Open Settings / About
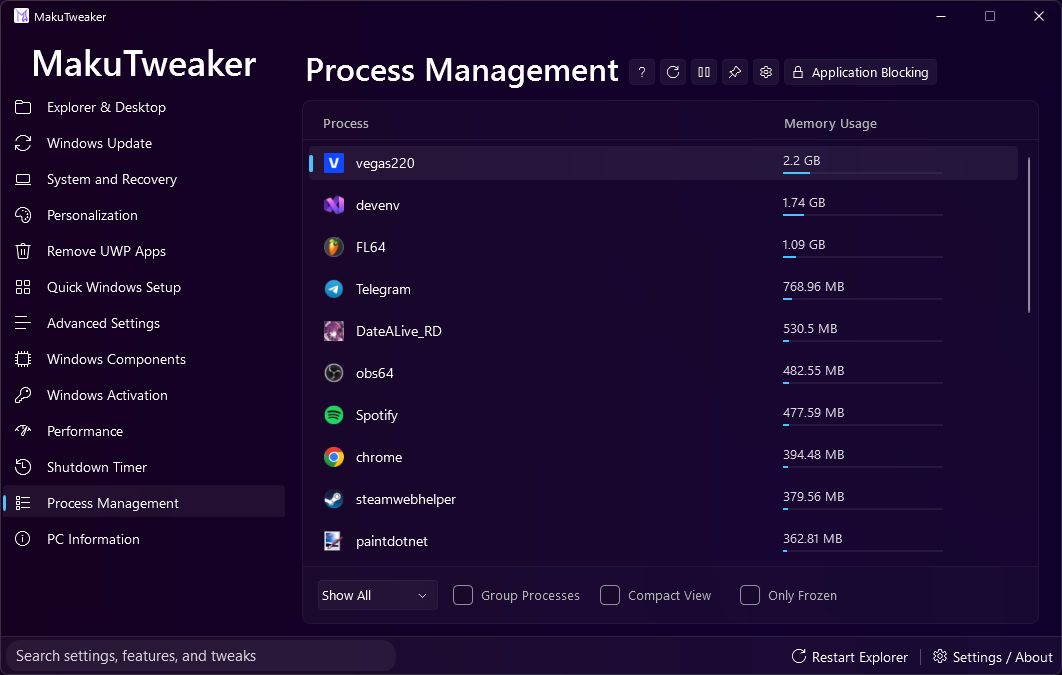The height and width of the screenshot is (675, 1062). (993, 657)
